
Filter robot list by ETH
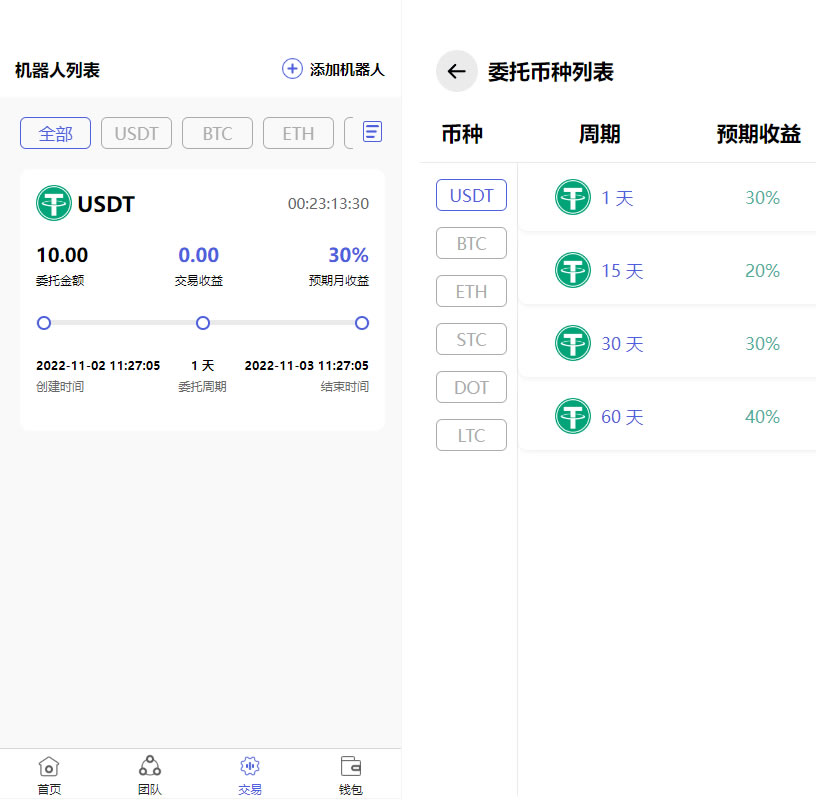pos(298,133)
